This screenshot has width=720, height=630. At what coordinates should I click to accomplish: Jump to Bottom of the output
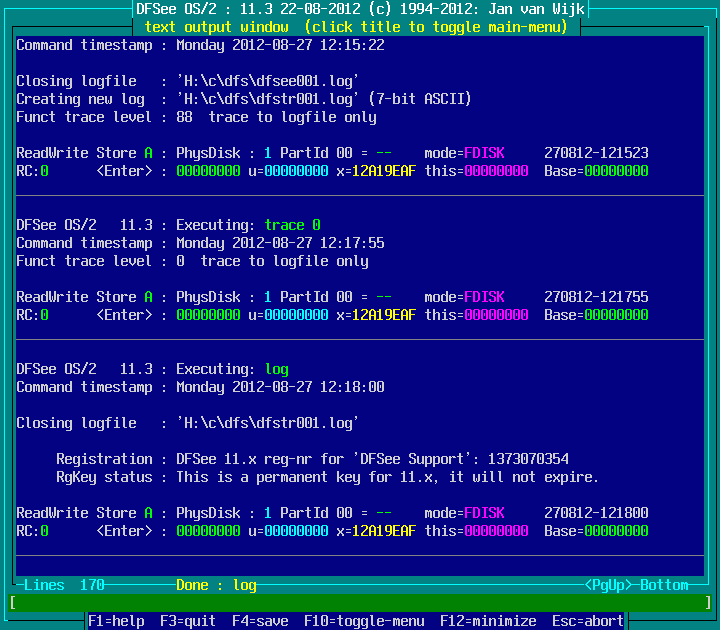point(664,585)
